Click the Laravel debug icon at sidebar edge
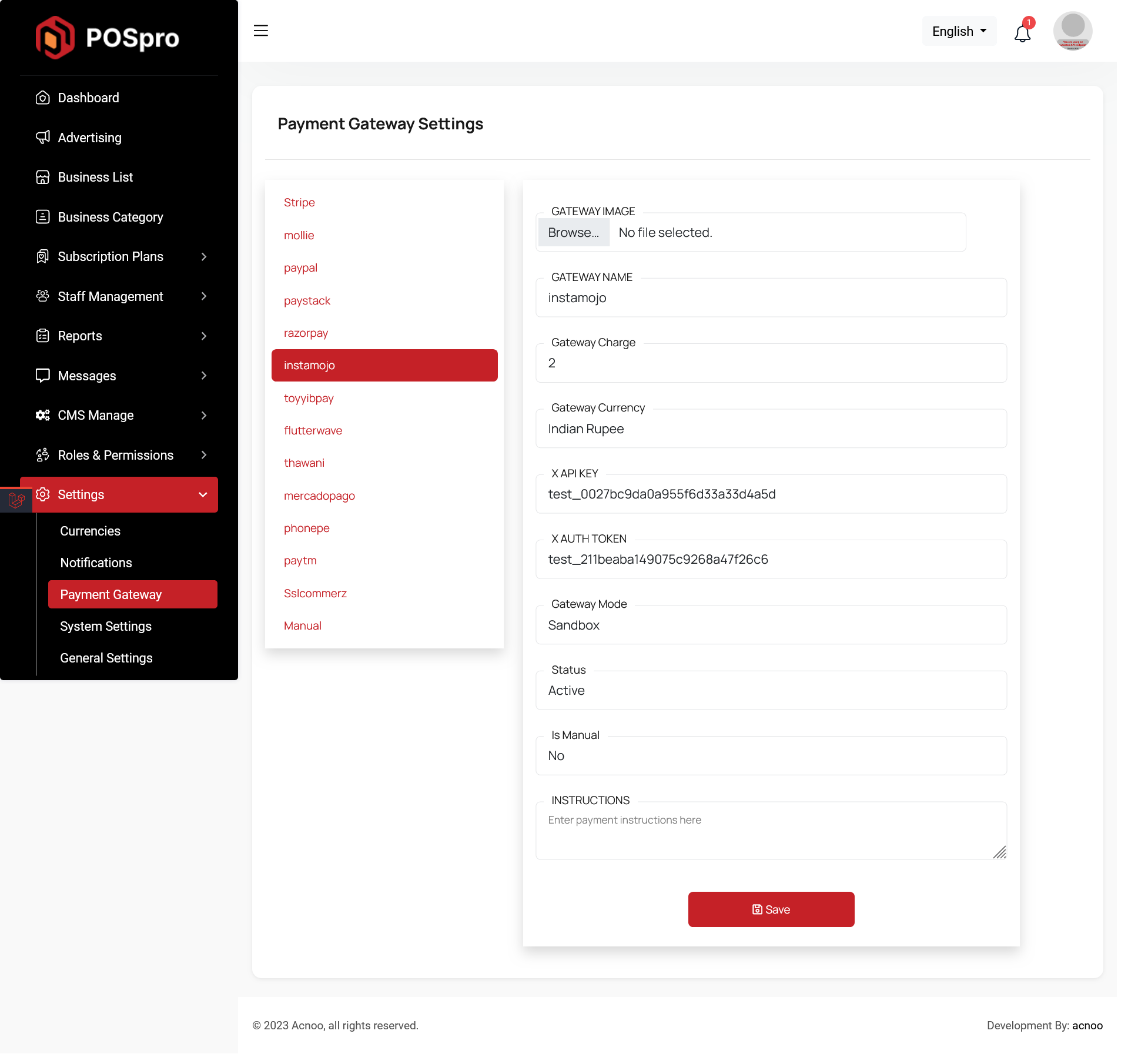This screenshot has width=1128, height=1064. [x=16, y=500]
